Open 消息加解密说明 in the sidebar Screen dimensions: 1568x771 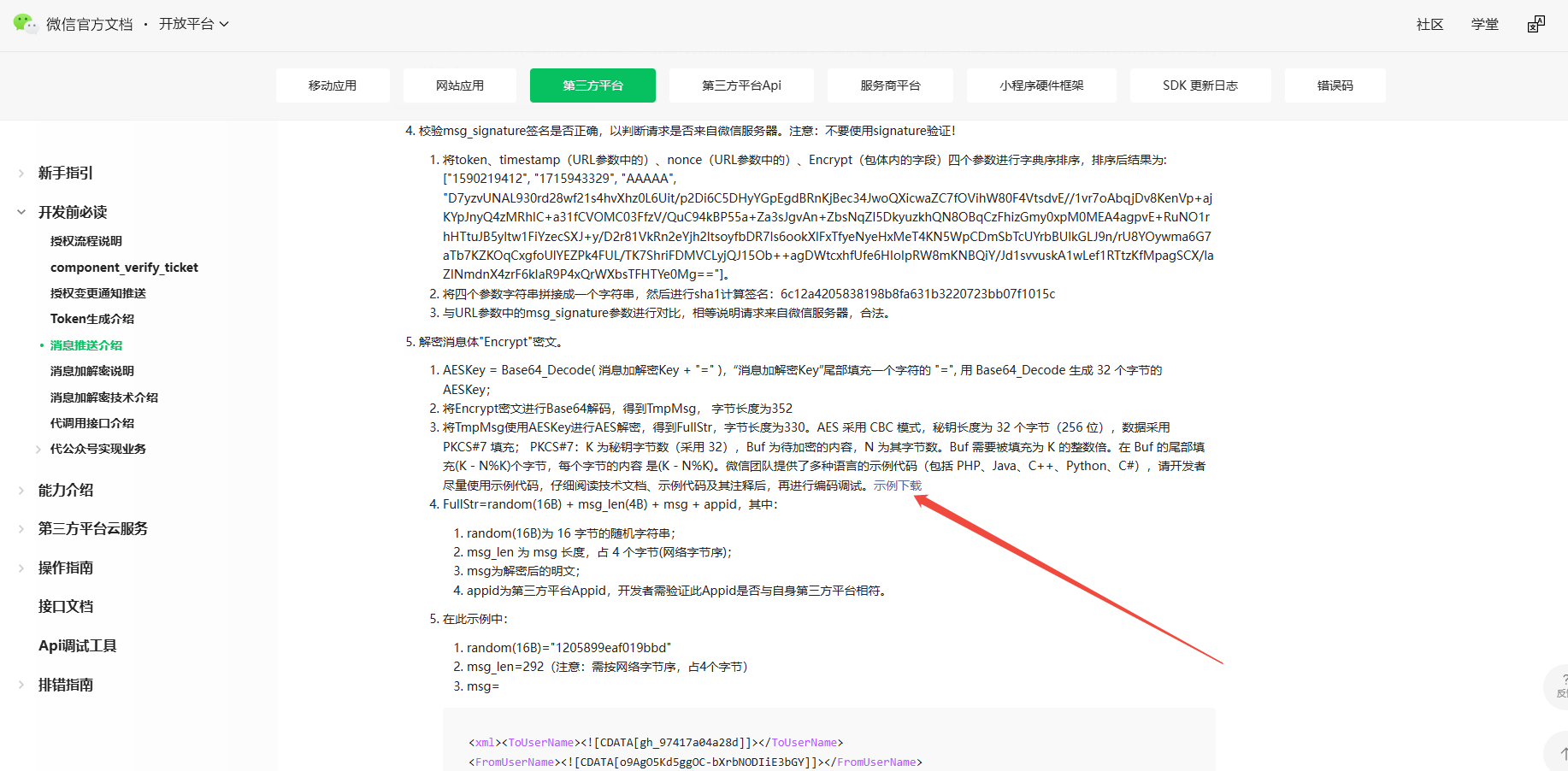pyautogui.click(x=92, y=371)
